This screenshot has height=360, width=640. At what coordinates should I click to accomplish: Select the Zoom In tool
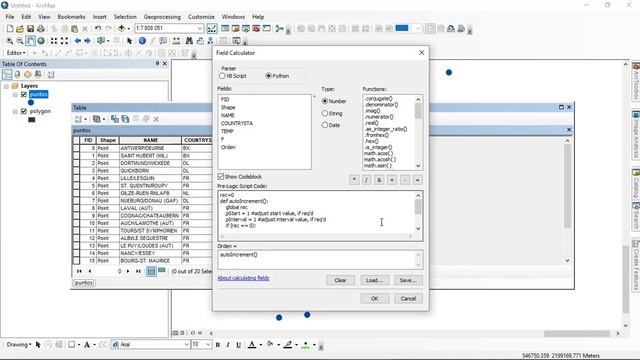click(9, 41)
